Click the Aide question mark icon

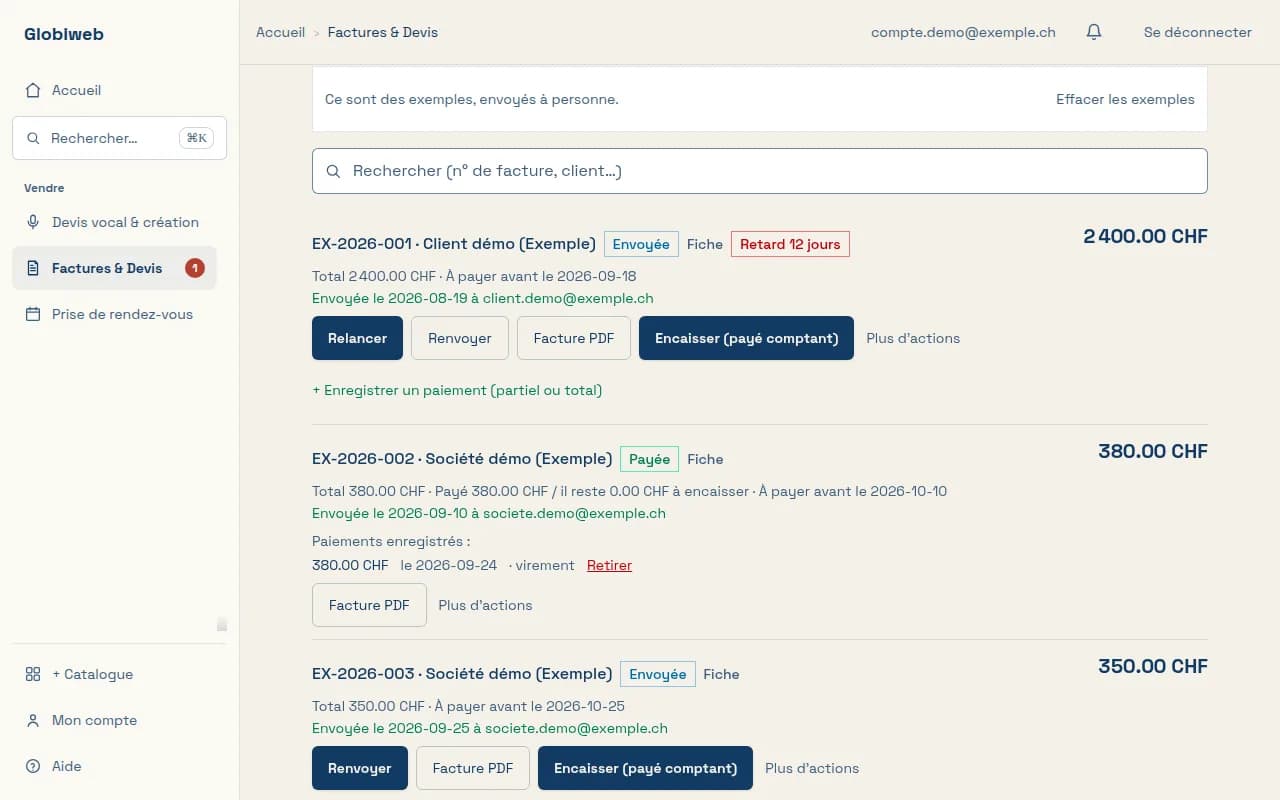(x=33, y=766)
